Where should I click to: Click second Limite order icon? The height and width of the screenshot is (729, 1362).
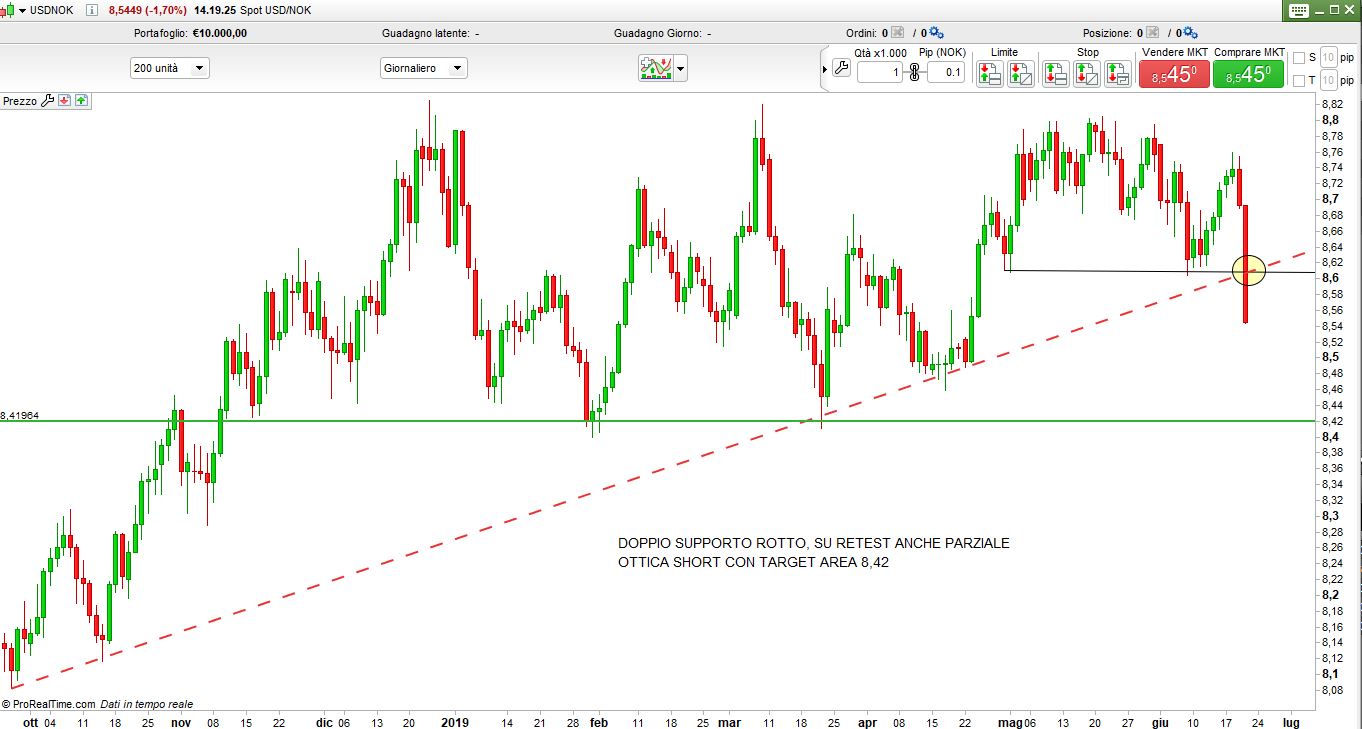(x=1020, y=73)
